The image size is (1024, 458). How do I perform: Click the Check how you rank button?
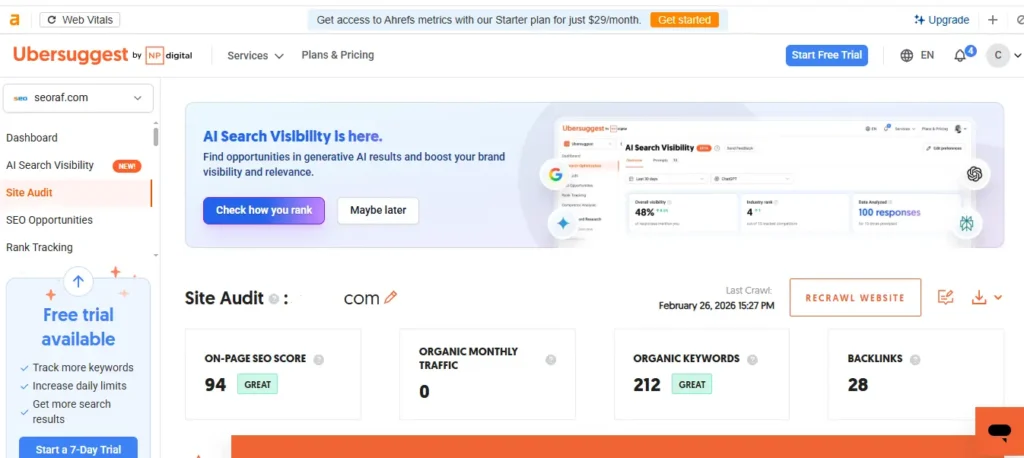[264, 210]
